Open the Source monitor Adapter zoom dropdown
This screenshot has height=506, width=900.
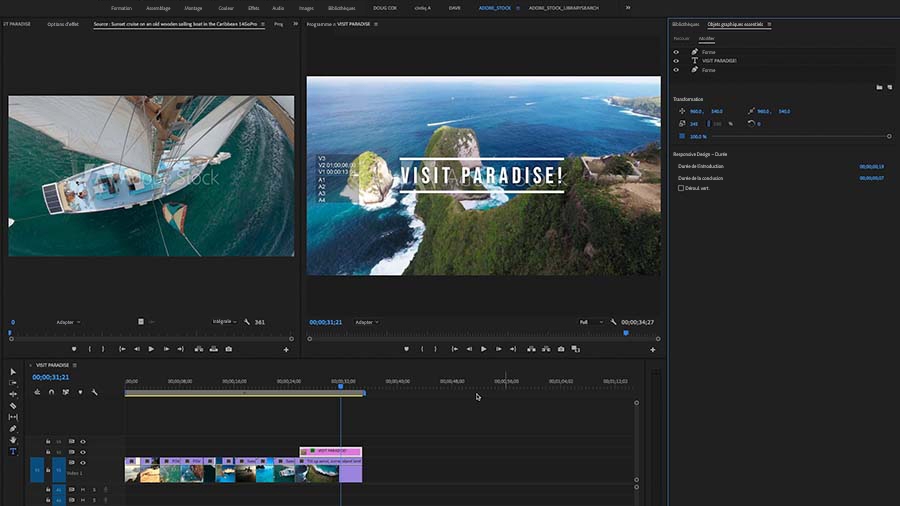[68, 322]
